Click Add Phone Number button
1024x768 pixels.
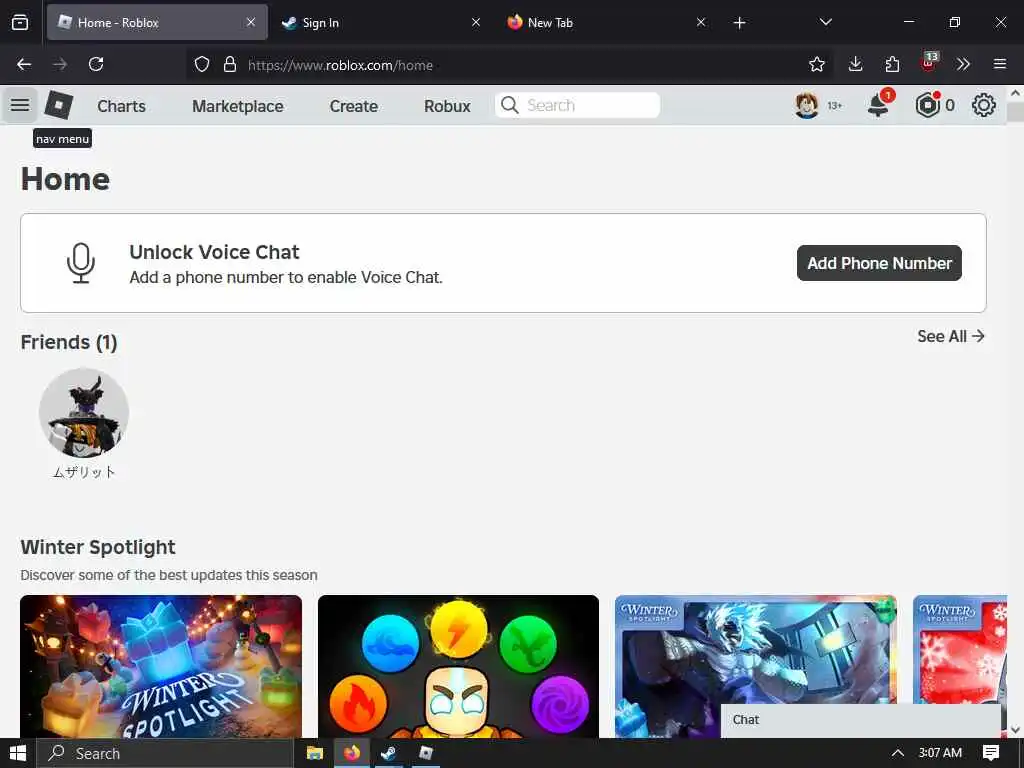[879, 263]
